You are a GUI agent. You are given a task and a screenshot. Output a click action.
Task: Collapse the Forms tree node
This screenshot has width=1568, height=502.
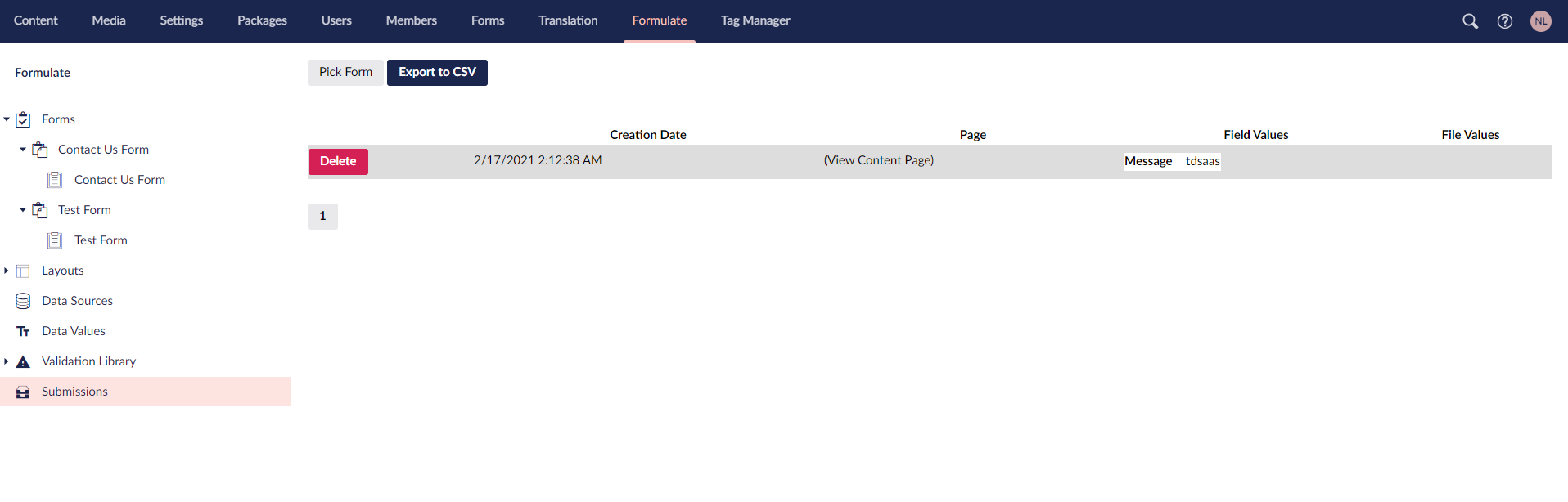7,119
